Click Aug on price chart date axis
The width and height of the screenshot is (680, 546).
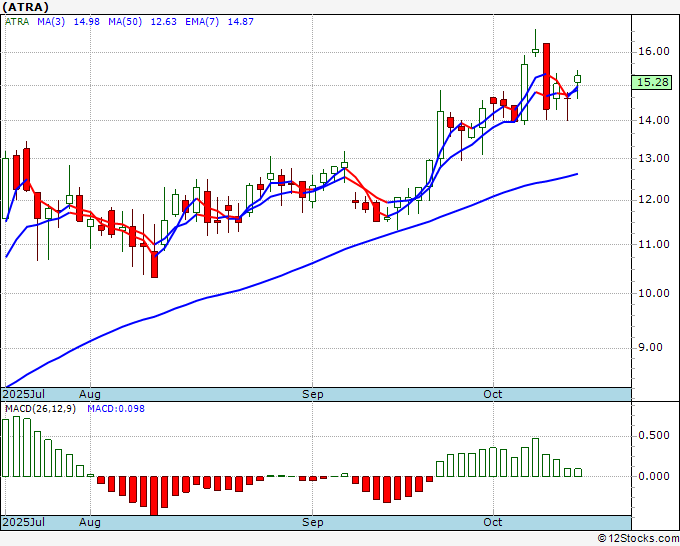point(90,394)
